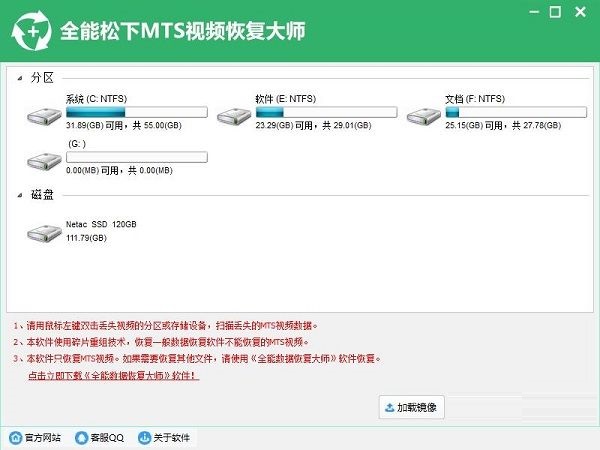Click the app recycle-arrows logo icon
Viewport: 600px width, 450px height.
pos(31,31)
